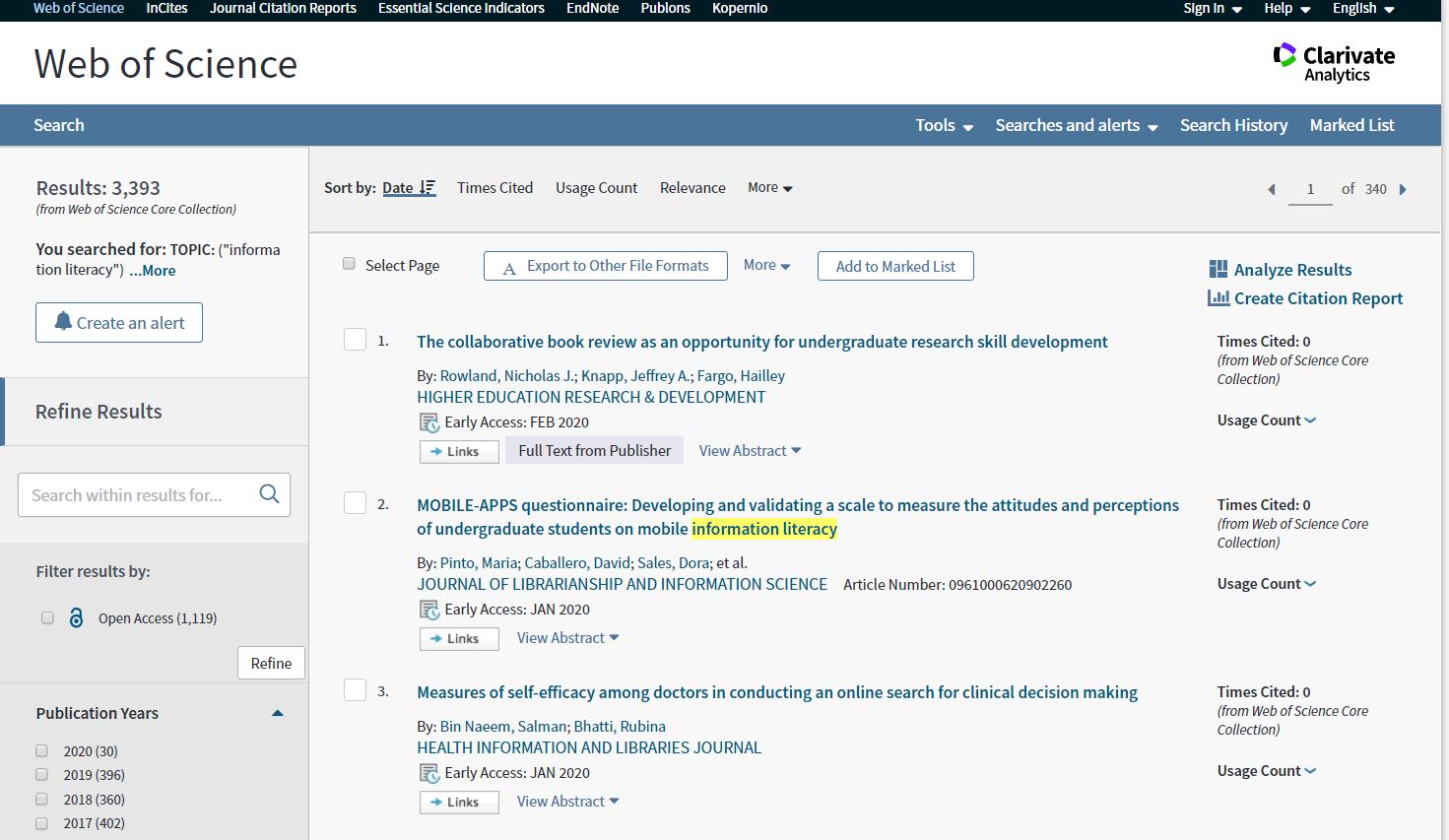Open the More sort options dropdown
This screenshot has height=840, width=1449.
point(770,187)
